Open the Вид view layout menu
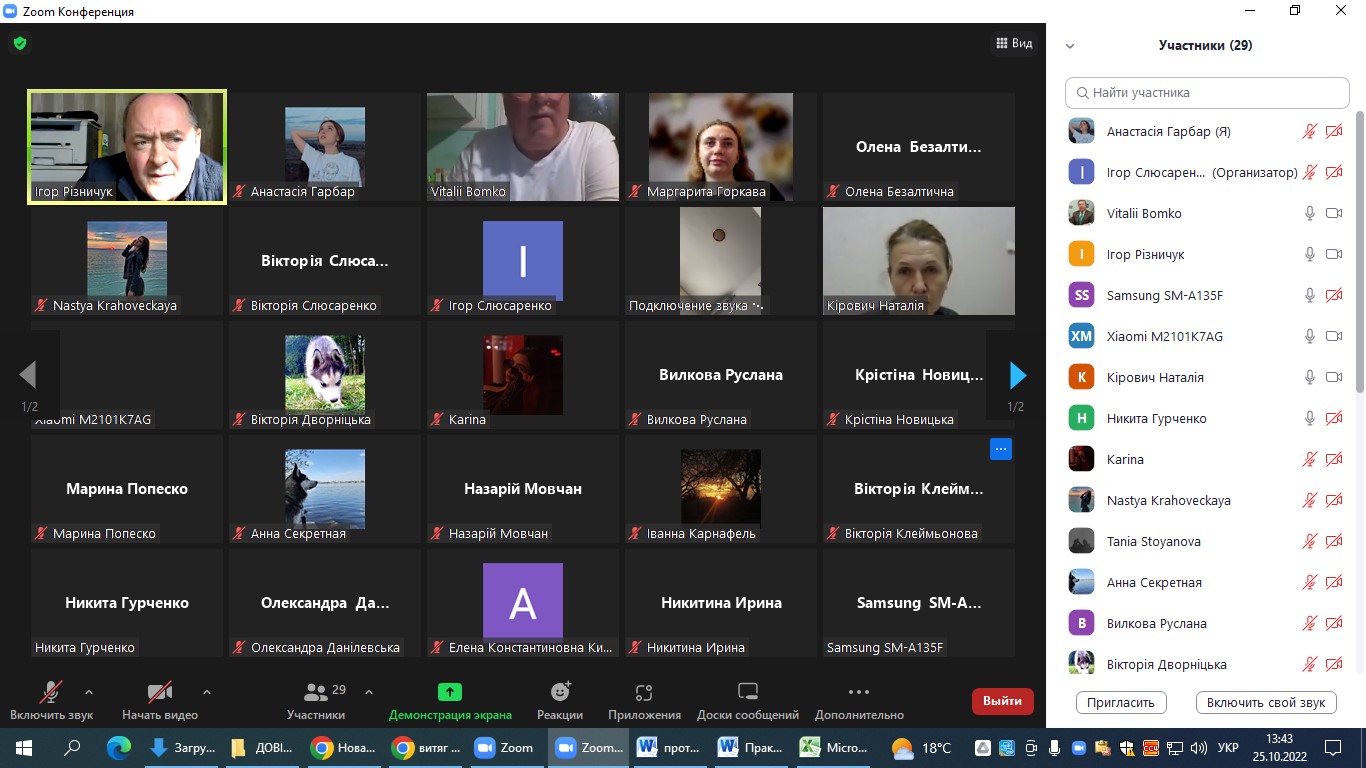1366x768 pixels. tap(1014, 43)
